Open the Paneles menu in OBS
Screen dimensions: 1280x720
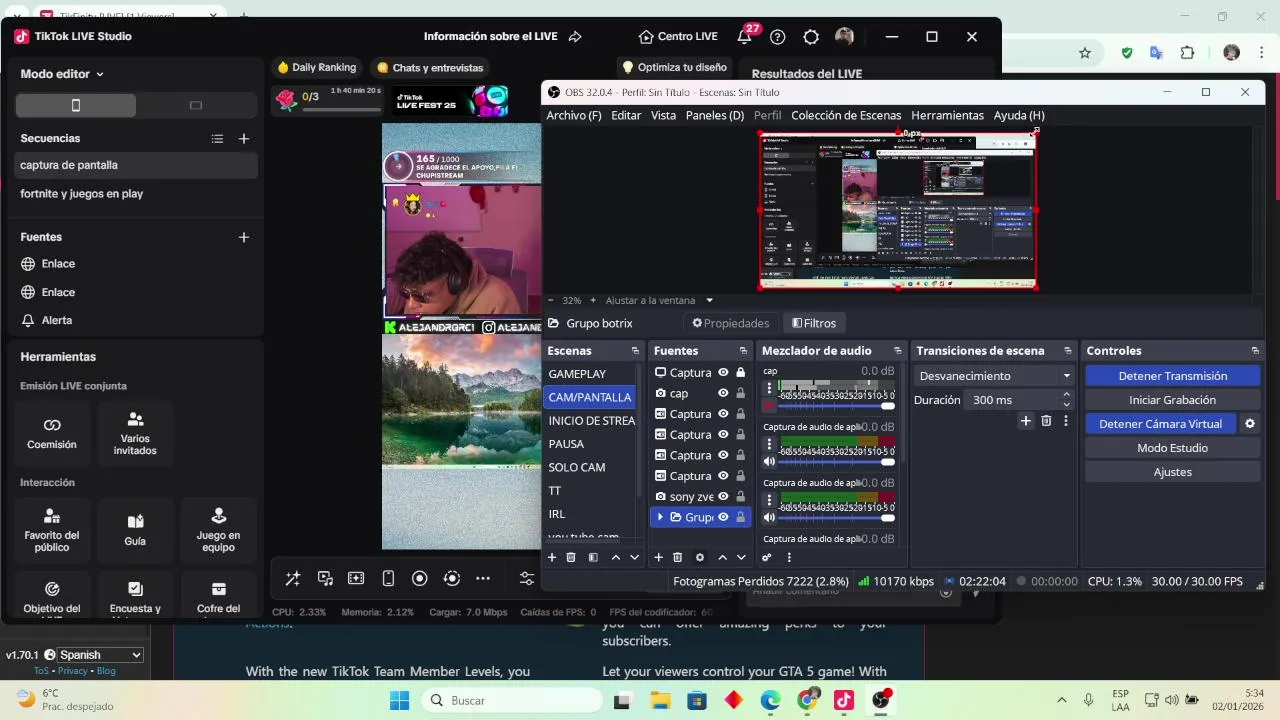pyautogui.click(x=715, y=115)
